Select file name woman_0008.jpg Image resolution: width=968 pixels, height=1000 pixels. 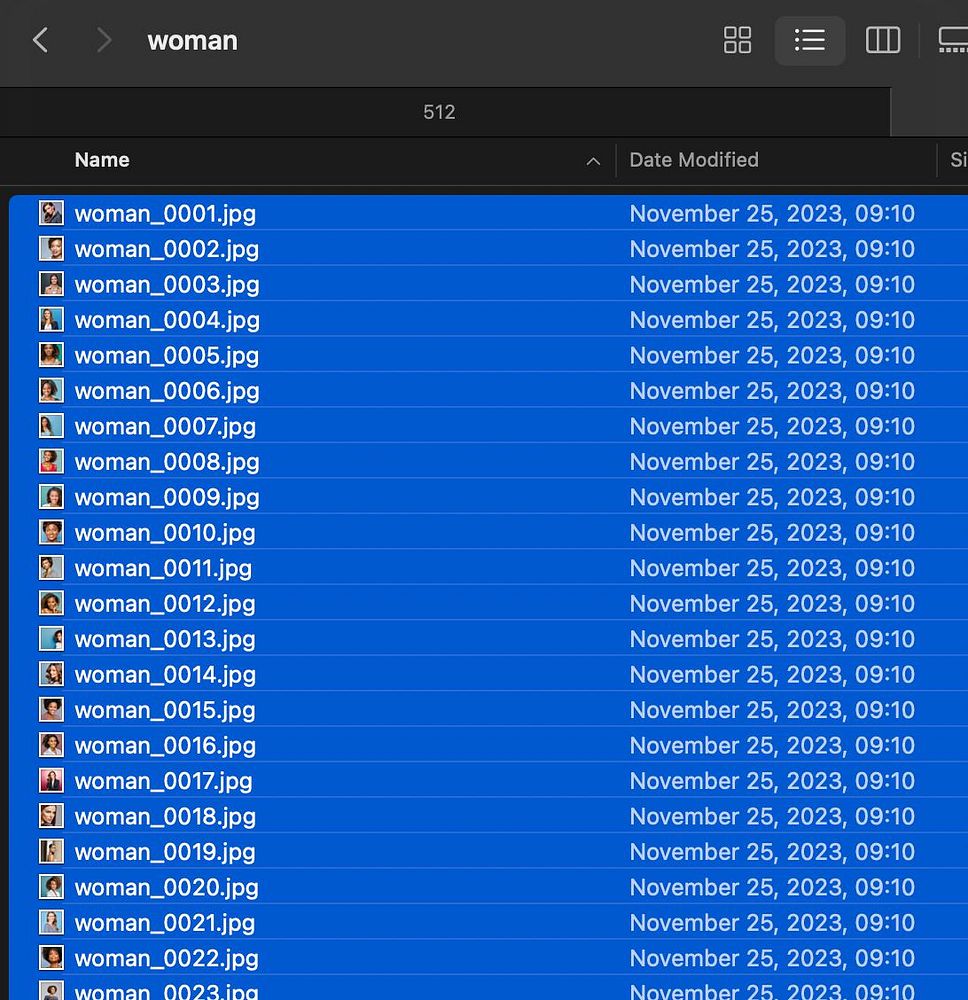[167, 462]
